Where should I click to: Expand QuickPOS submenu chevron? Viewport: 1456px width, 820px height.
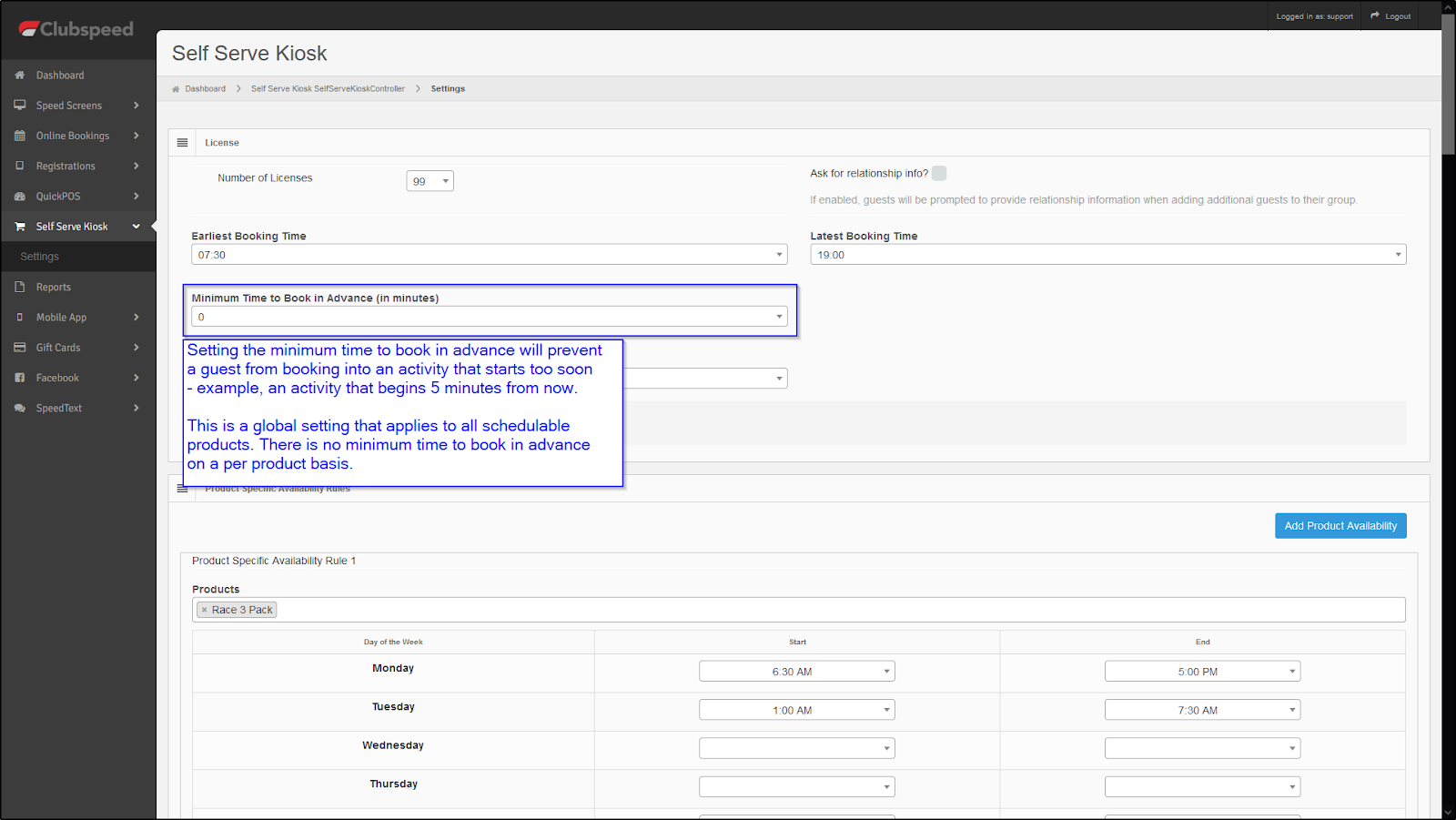pos(136,197)
